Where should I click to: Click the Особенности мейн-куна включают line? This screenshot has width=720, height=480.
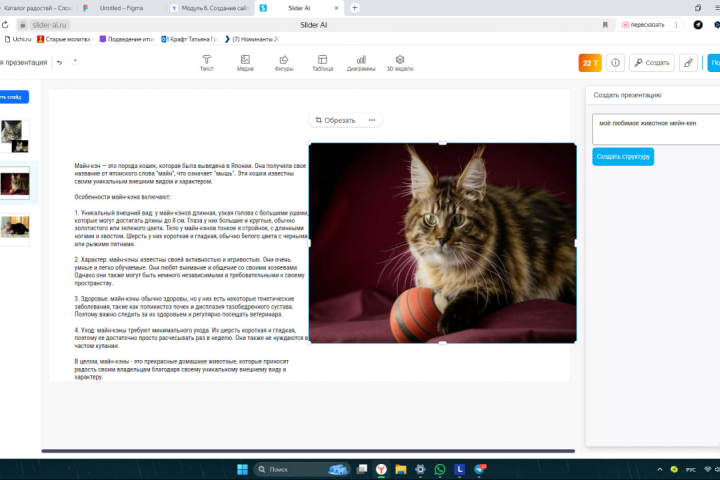pyautogui.click(x=123, y=197)
